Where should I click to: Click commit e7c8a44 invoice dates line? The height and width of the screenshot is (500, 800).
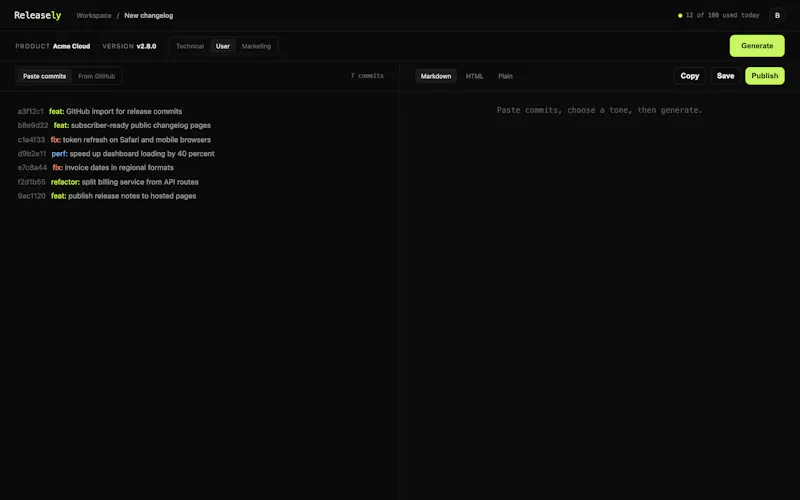pos(95,167)
